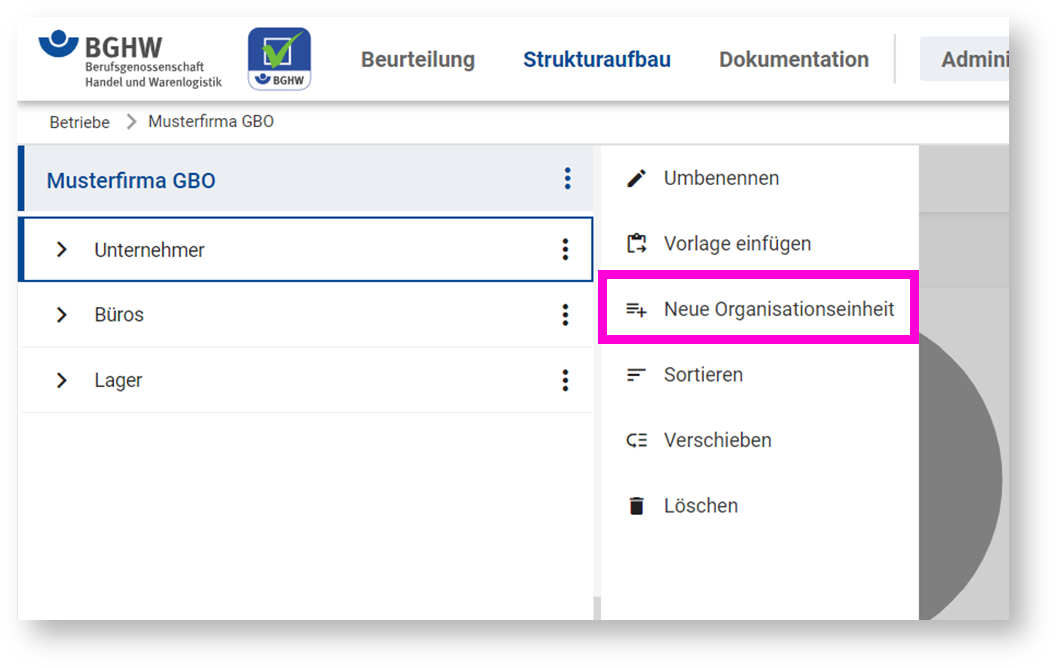Image resolution: width=1057 pixels, height=668 pixels.
Task: Click the pencil icon beside Umbenennen
Action: pos(636,179)
